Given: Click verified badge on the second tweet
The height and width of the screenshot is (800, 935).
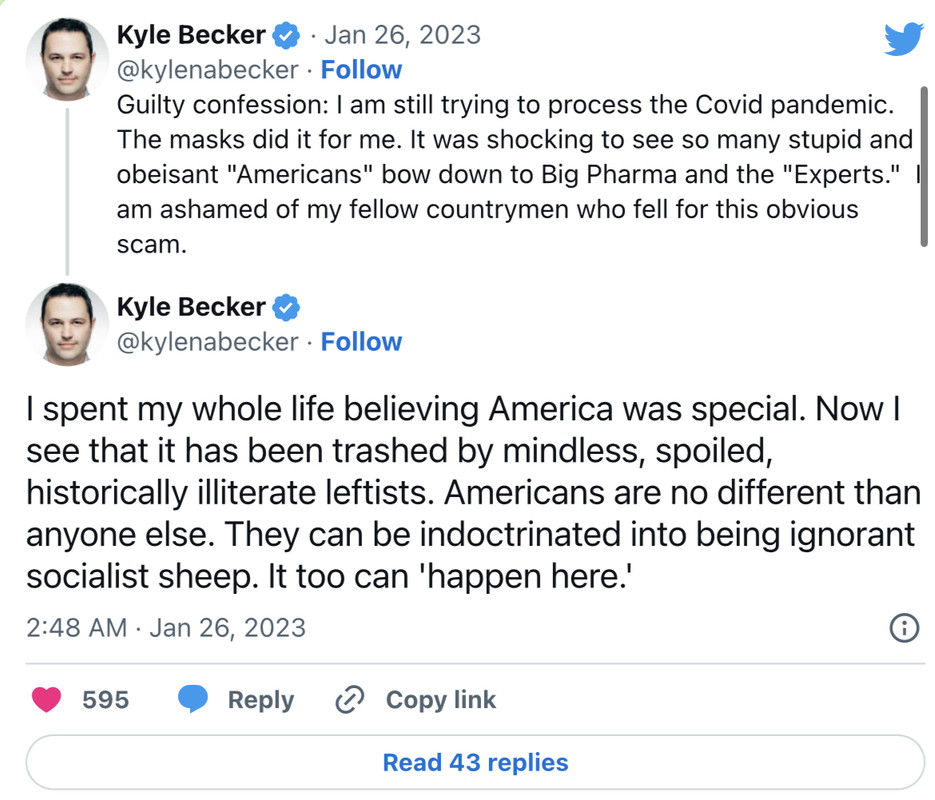Looking at the screenshot, I should (x=286, y=307).
